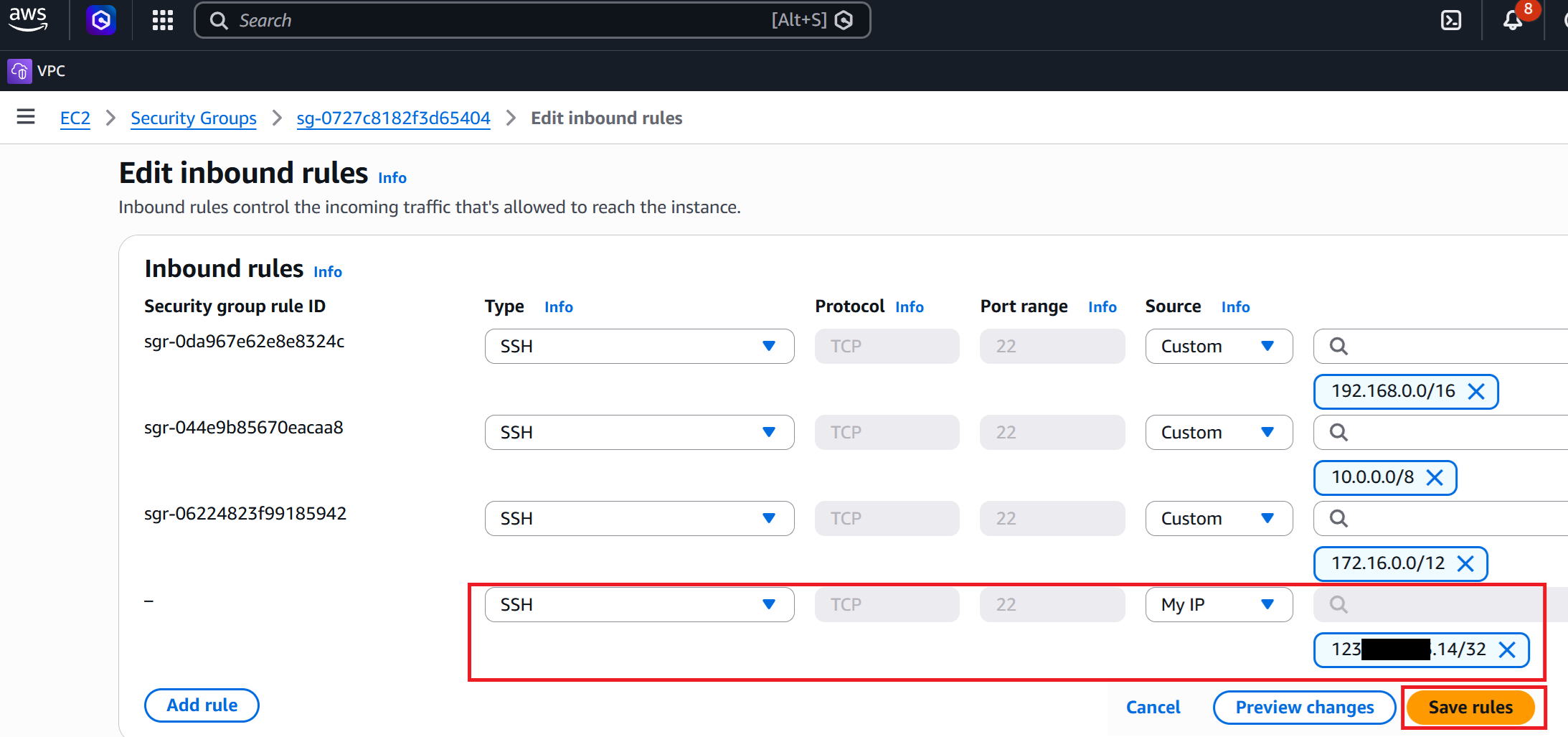Screen dimensions: 1568x737
Task: Expand the Custom source dropdown for 10.0.0.0/8 rule
Action: (1219, 432)
